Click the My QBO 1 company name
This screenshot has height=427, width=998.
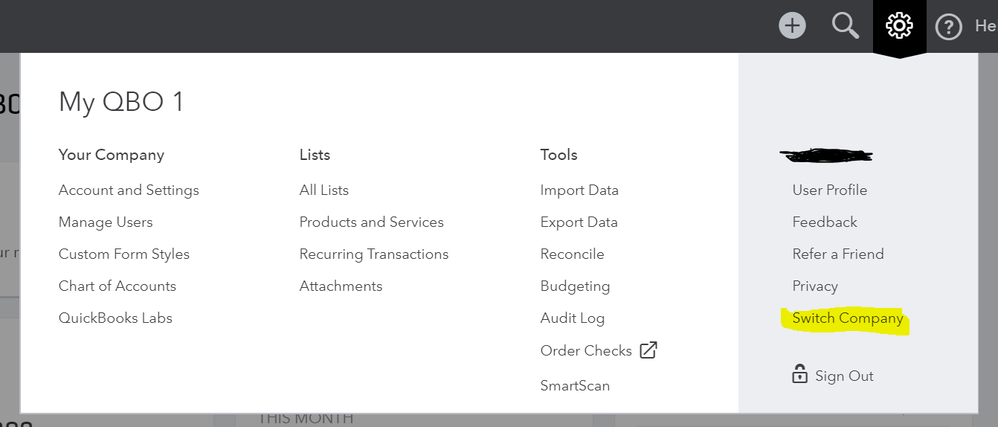pos(121,102)
